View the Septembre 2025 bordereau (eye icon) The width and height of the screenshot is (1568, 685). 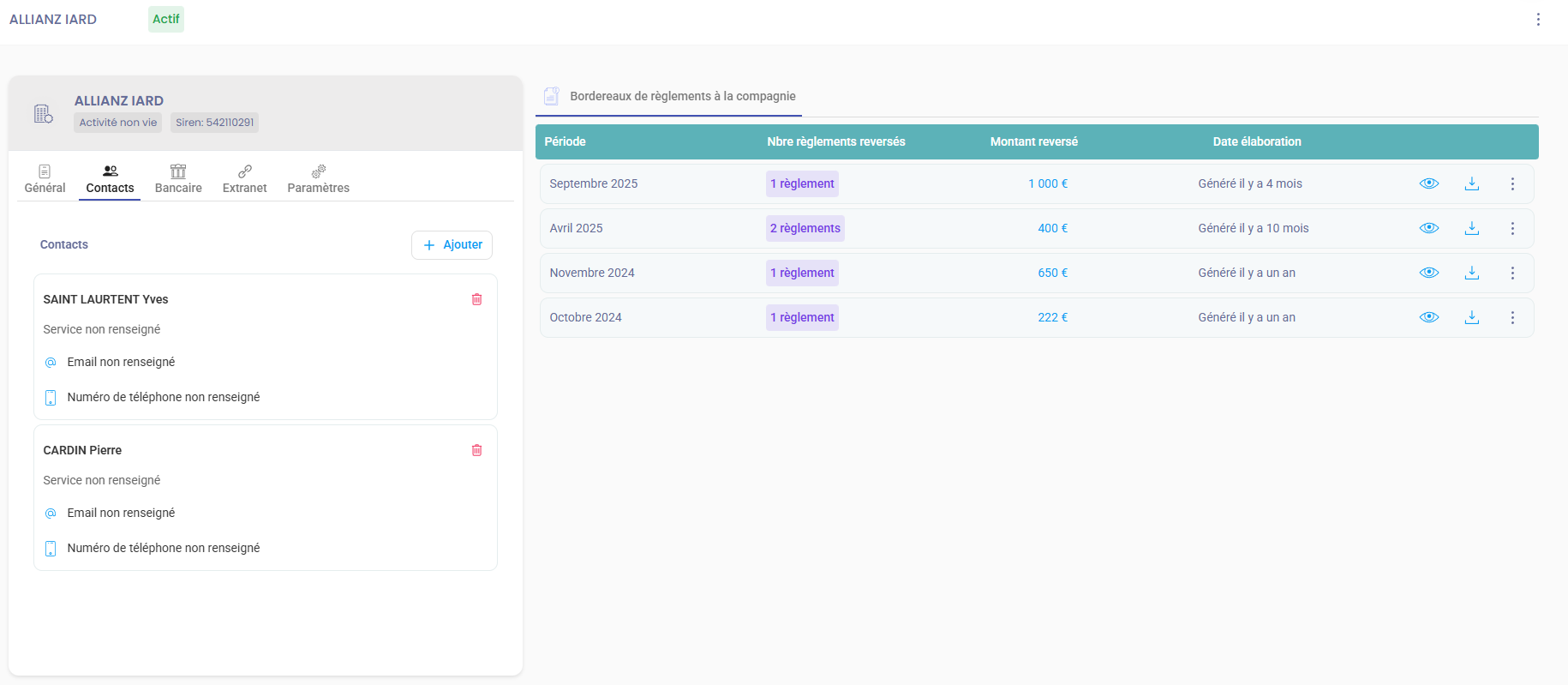point(1429,183)
